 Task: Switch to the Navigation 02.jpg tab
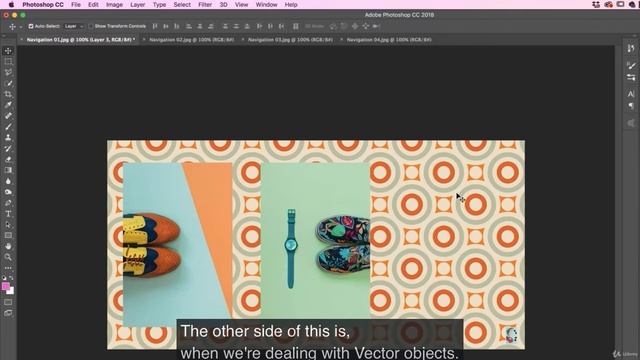191,40
